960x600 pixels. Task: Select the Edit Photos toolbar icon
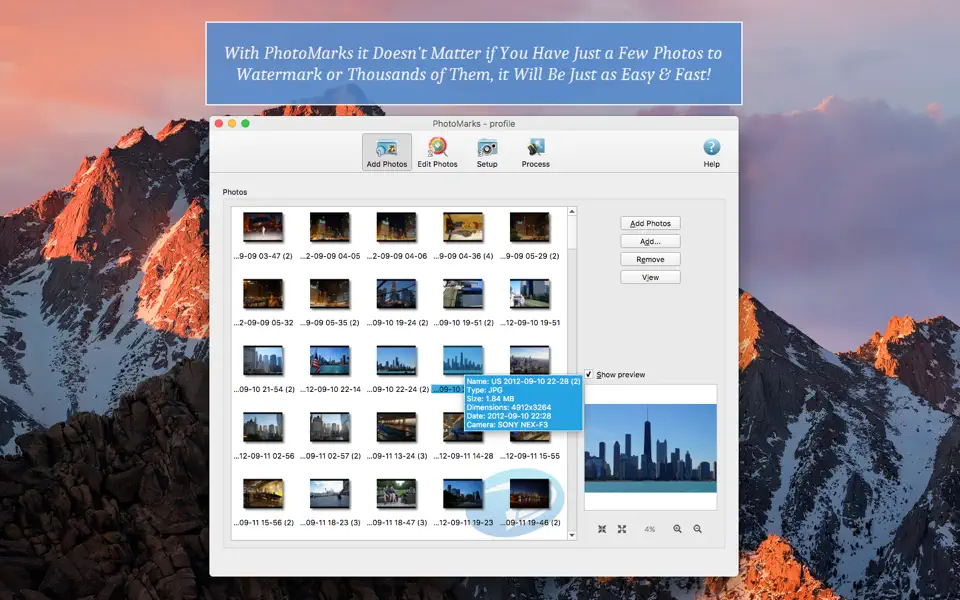coord(438,150)
